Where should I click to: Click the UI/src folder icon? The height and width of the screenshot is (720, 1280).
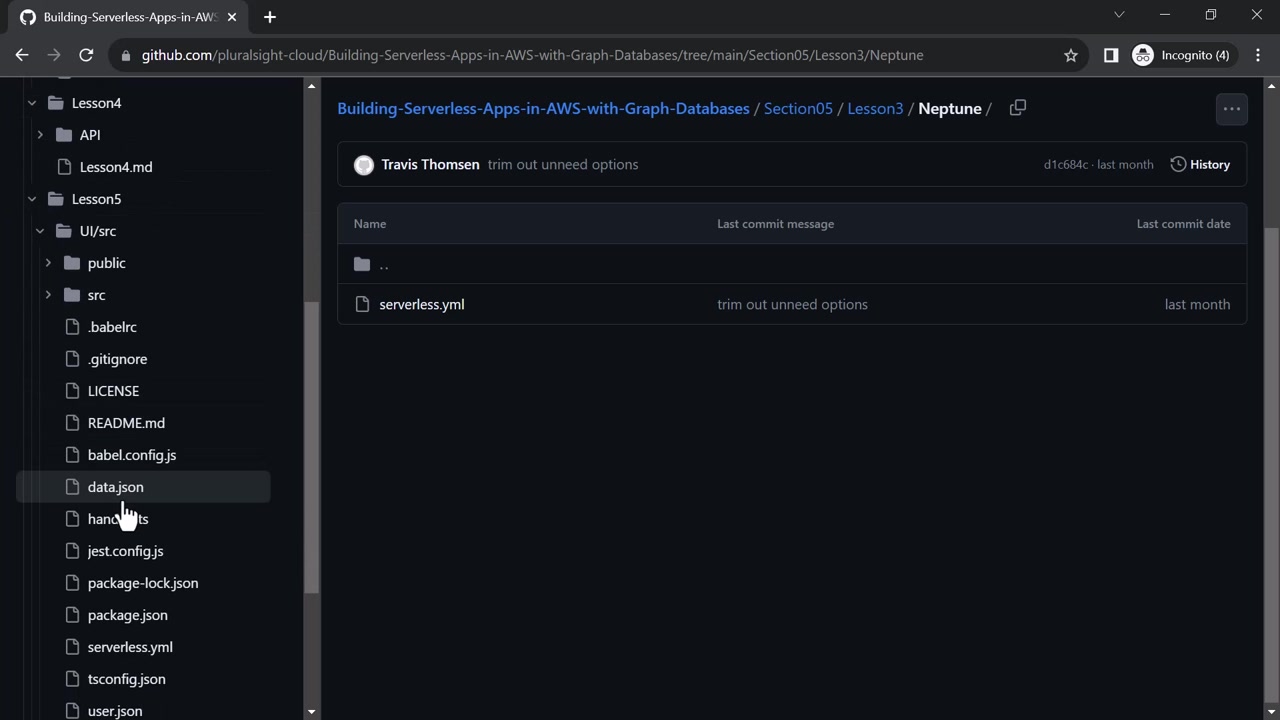click(63, 231)
